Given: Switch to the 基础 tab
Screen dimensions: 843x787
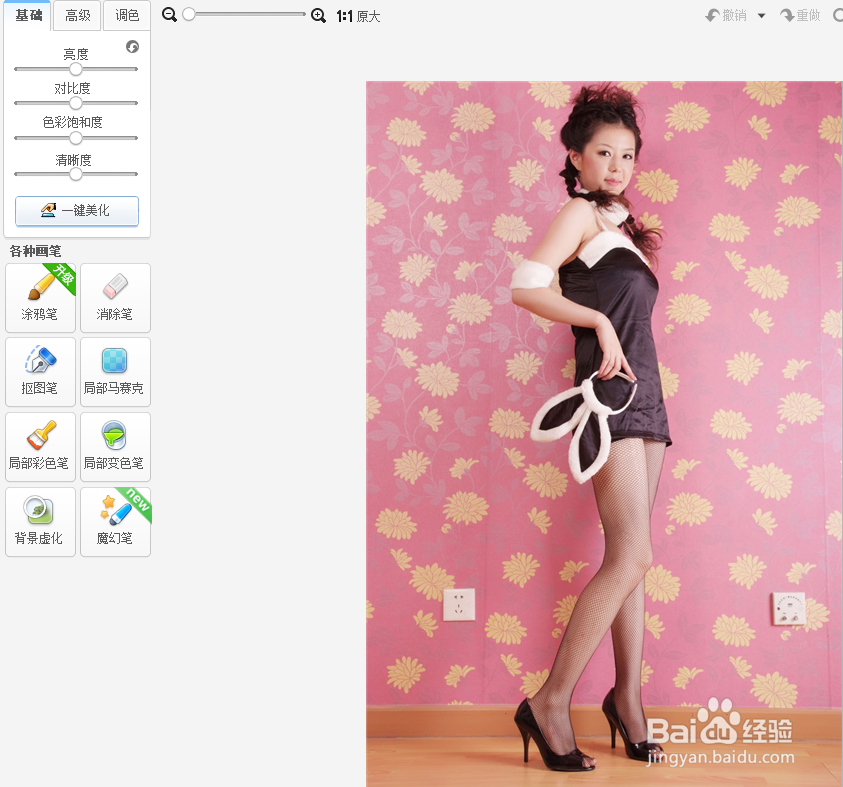Looking at the screenshot, I should [28, 16].
